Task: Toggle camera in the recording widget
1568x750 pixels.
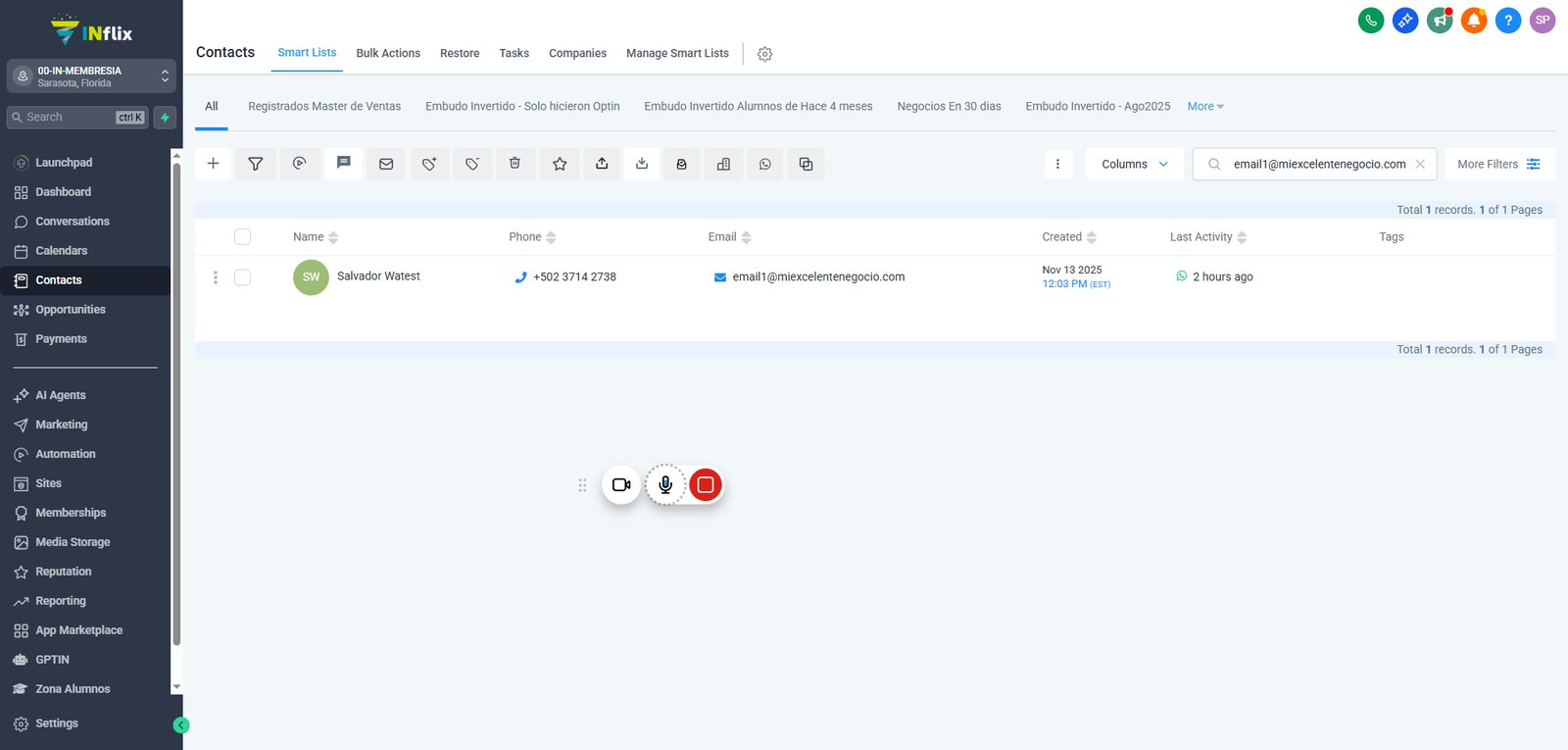Action: coord(621,484)
